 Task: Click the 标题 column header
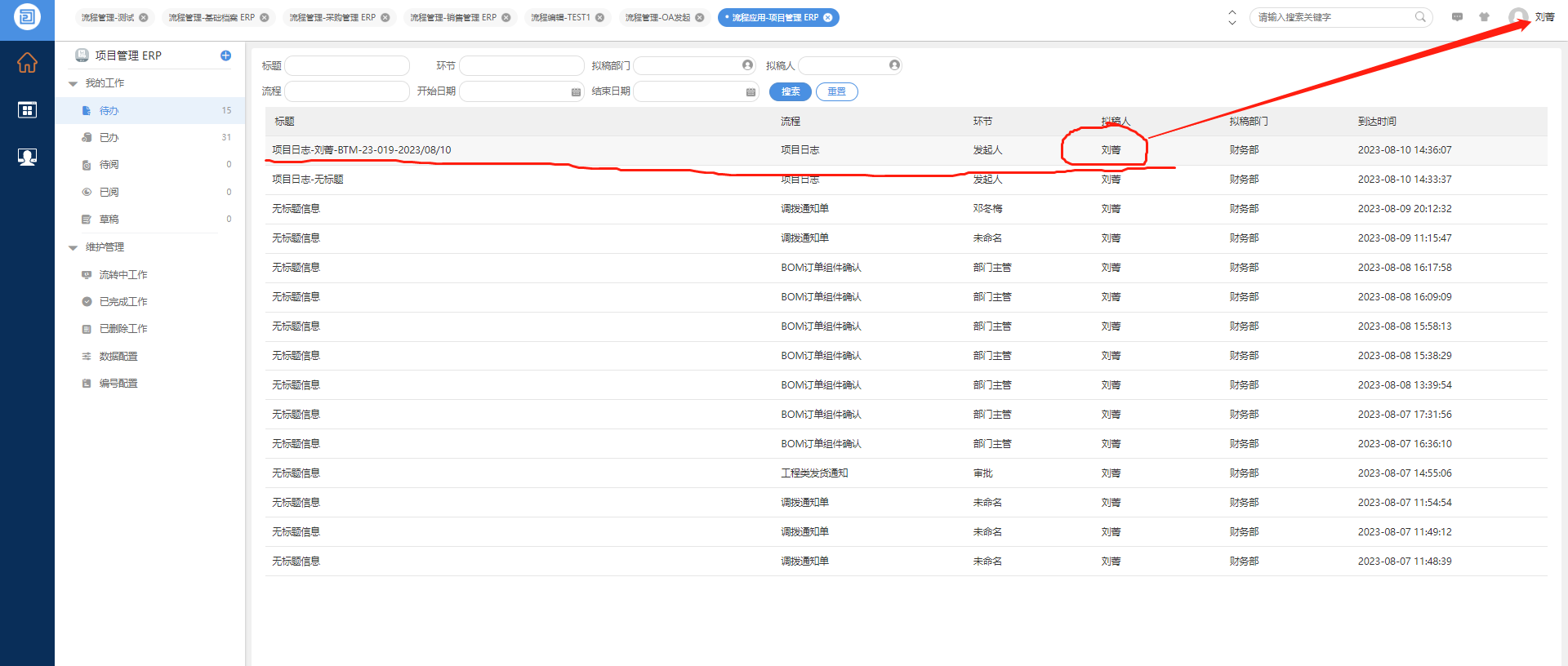284,122
